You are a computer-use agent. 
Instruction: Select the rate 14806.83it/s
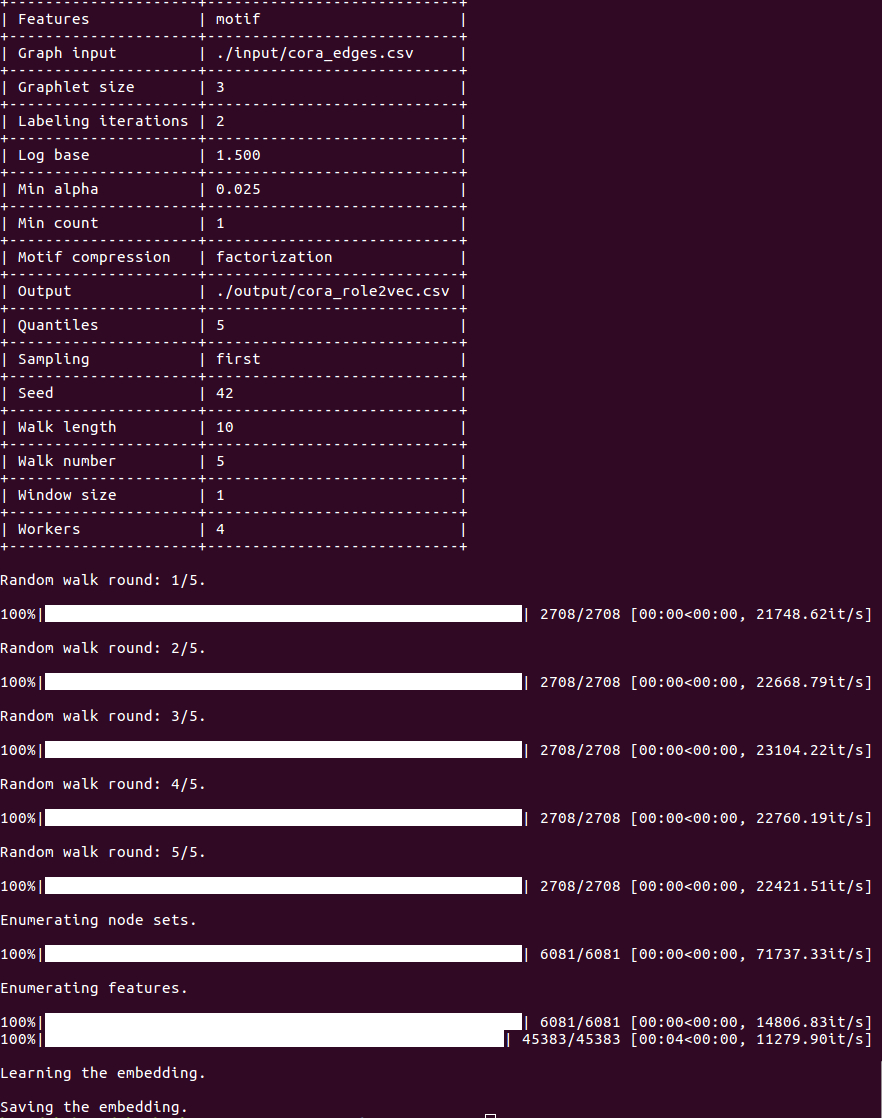tap(810, 1022)
